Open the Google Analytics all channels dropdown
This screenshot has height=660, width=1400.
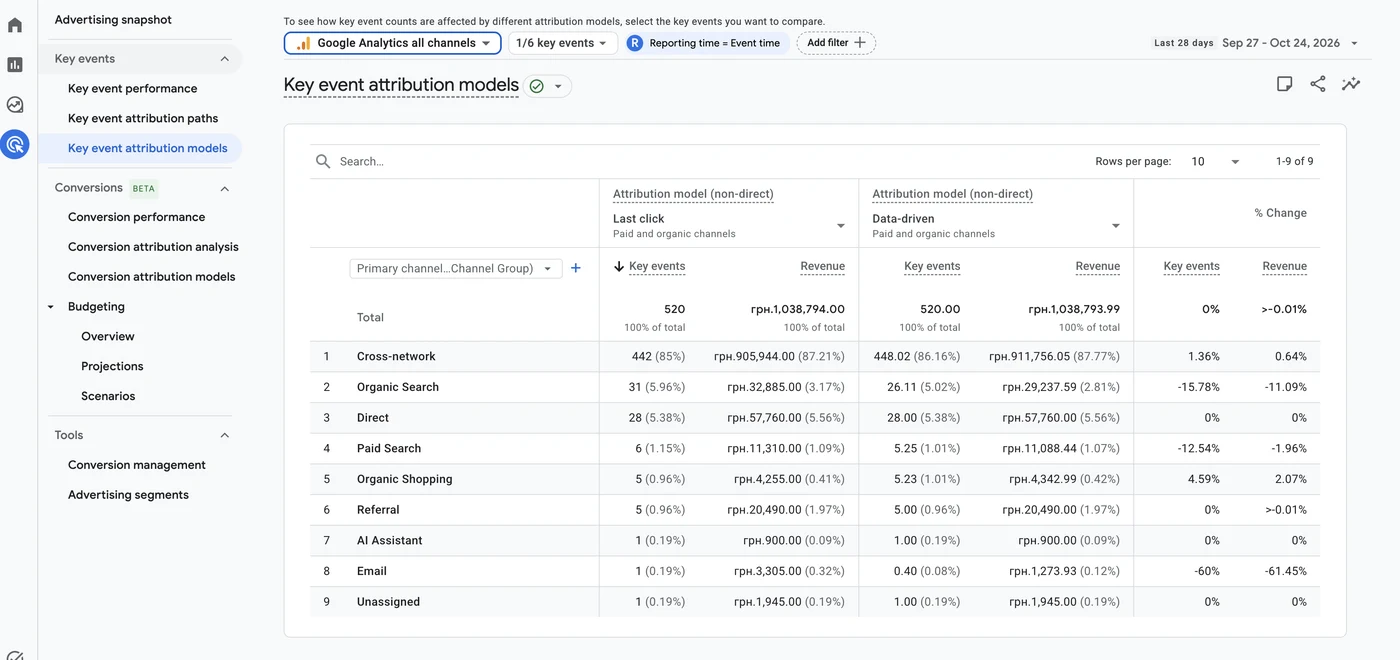pos(393,43)
